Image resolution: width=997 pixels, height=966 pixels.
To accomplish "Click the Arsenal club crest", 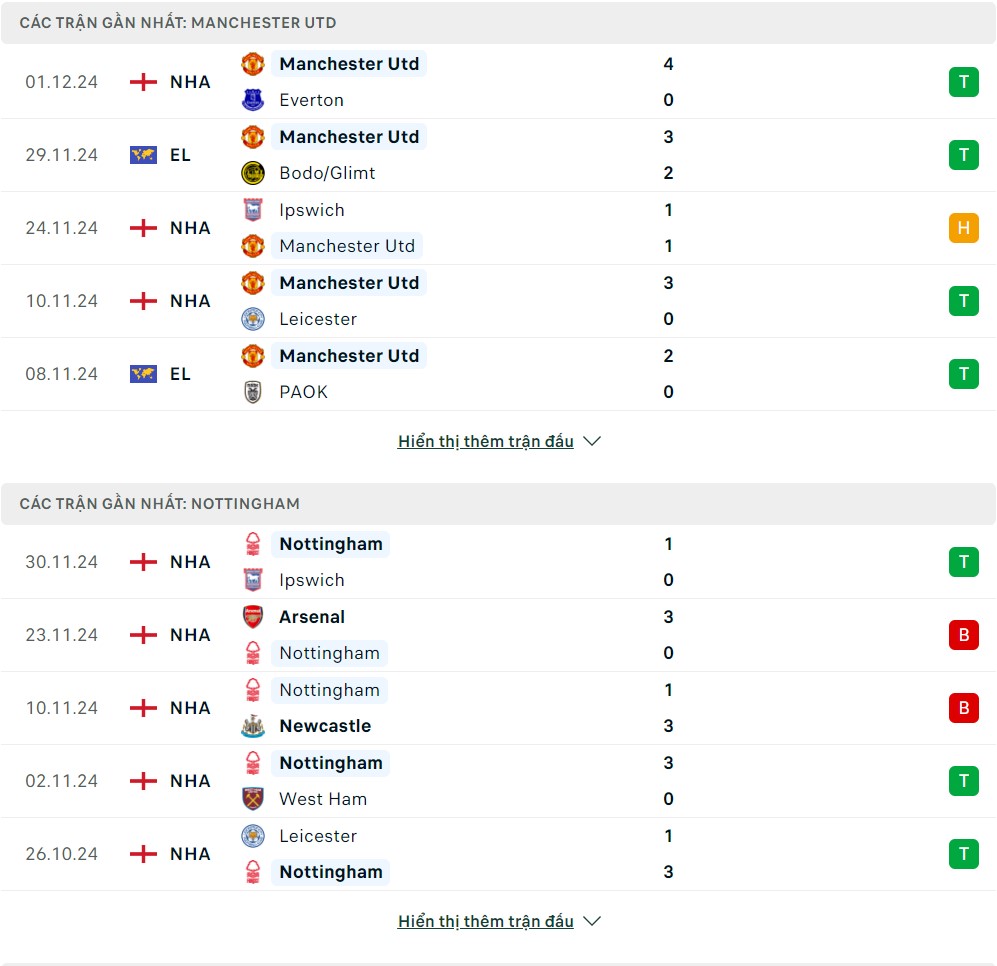I will (x=253, y=617).
